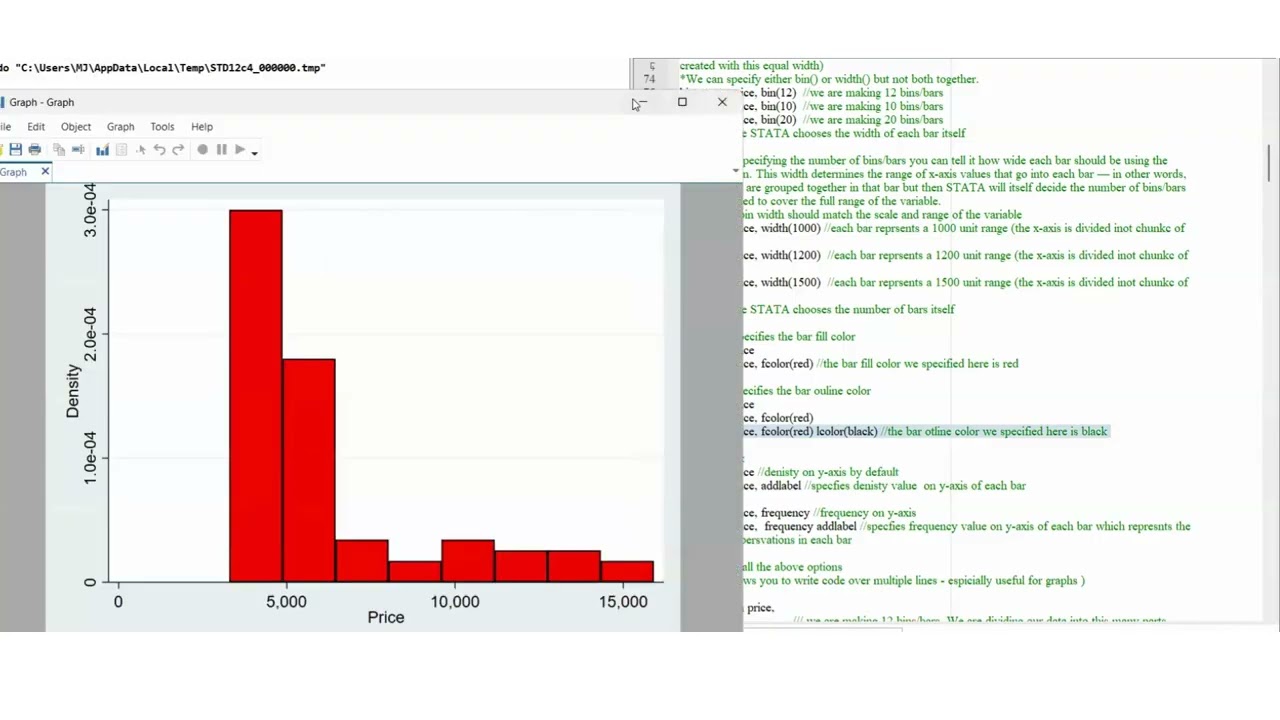Viewport: 1280px width, 720px height.
Task: Minimize the Graph window
Action: (642, 102)
